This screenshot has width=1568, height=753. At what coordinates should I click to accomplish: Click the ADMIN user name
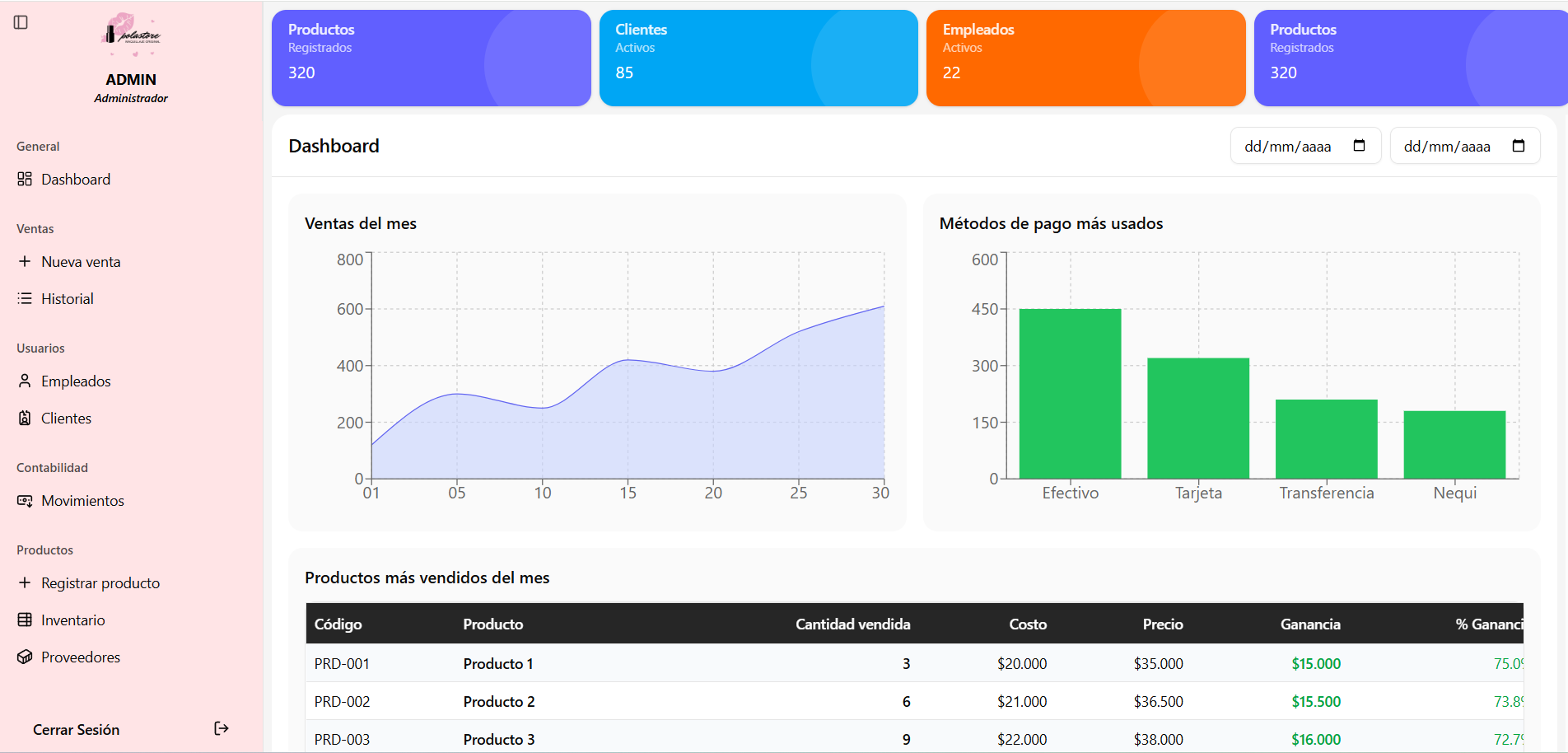pyautogui.click(x=131, y=79)
